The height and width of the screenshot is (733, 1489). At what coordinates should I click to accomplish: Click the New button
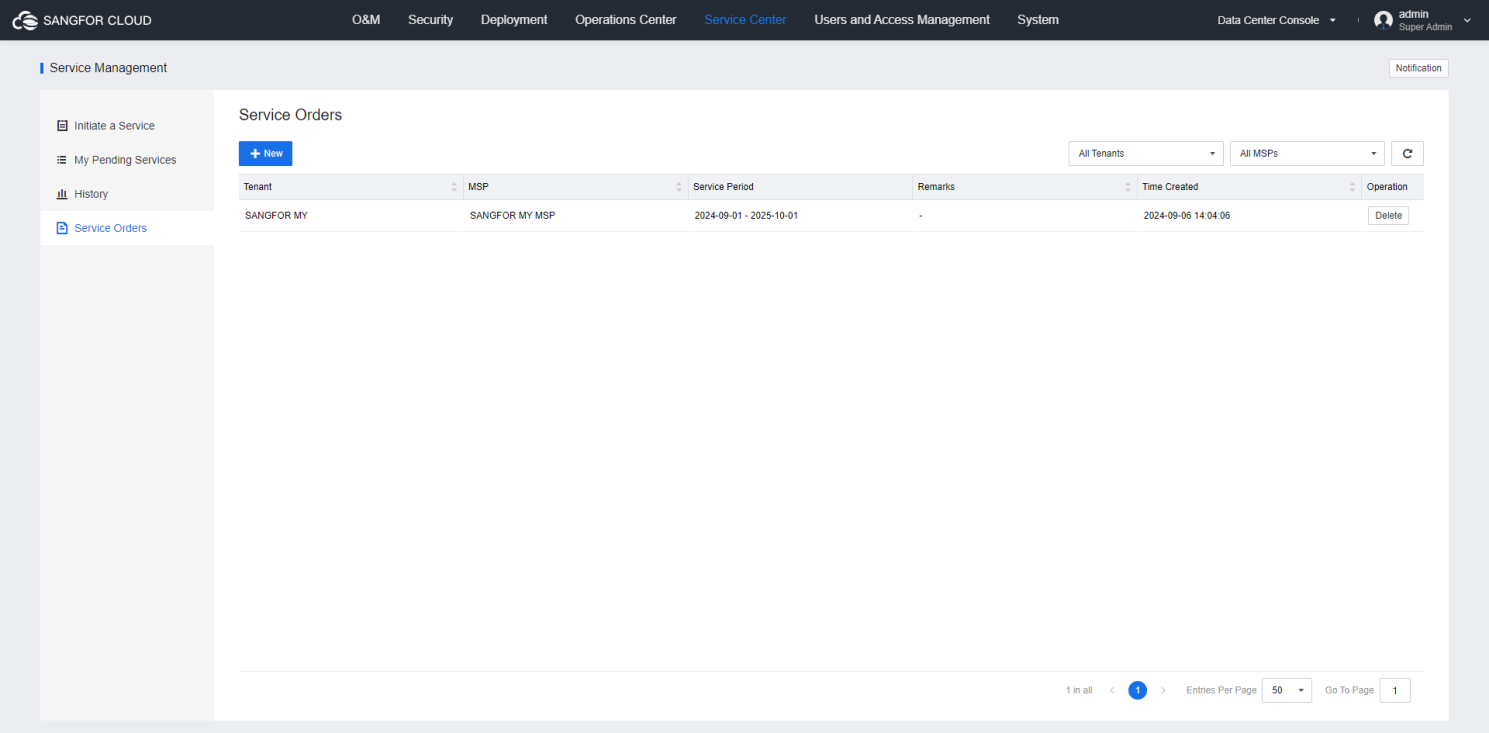[266, 153]
